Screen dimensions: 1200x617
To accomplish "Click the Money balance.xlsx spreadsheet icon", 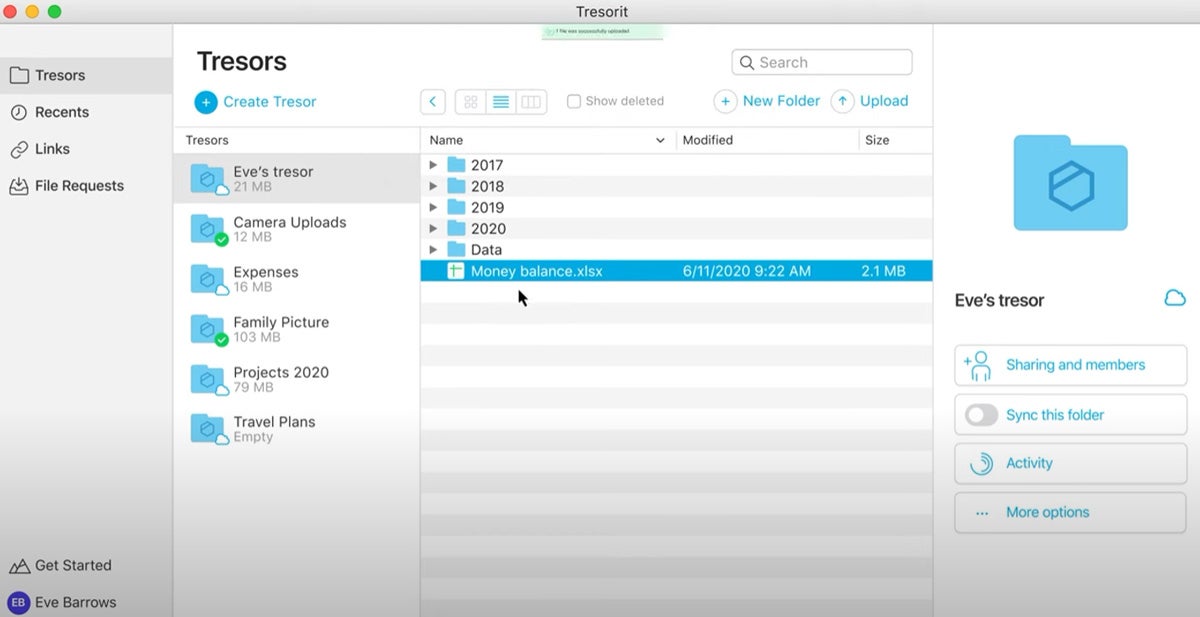I will pyautogui.click(x=456, y=271).
